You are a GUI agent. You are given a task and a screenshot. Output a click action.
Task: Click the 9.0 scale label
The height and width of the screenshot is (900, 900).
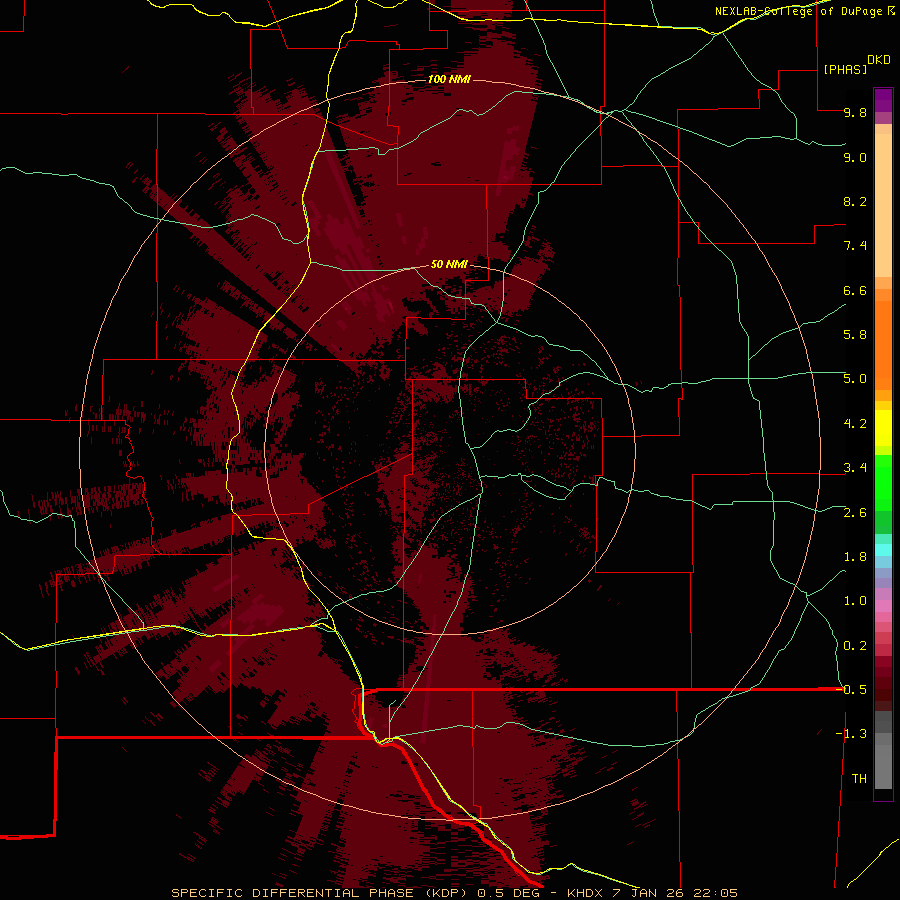[x=855, y=157]
